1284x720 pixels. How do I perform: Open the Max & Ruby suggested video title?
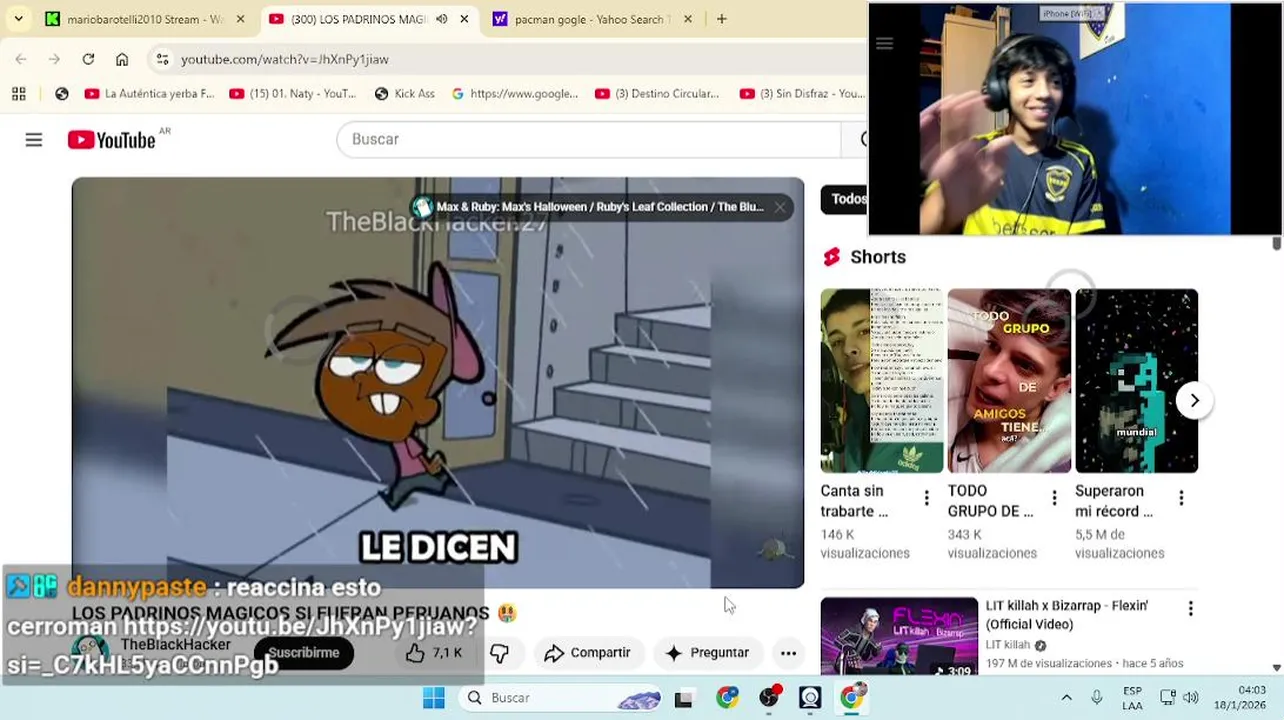pos(599,207)
